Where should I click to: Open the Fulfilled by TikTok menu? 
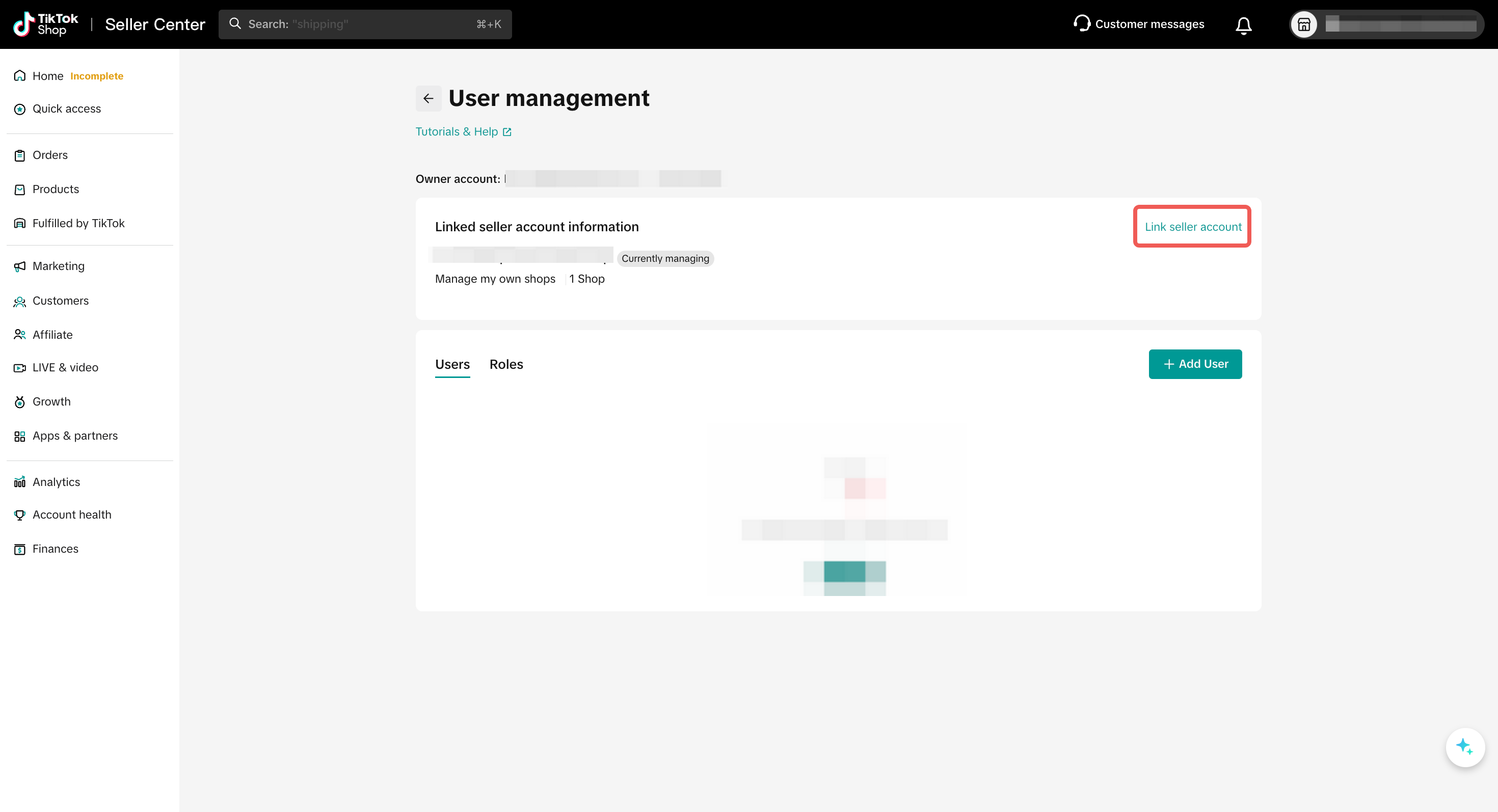[x=78, y=223]
